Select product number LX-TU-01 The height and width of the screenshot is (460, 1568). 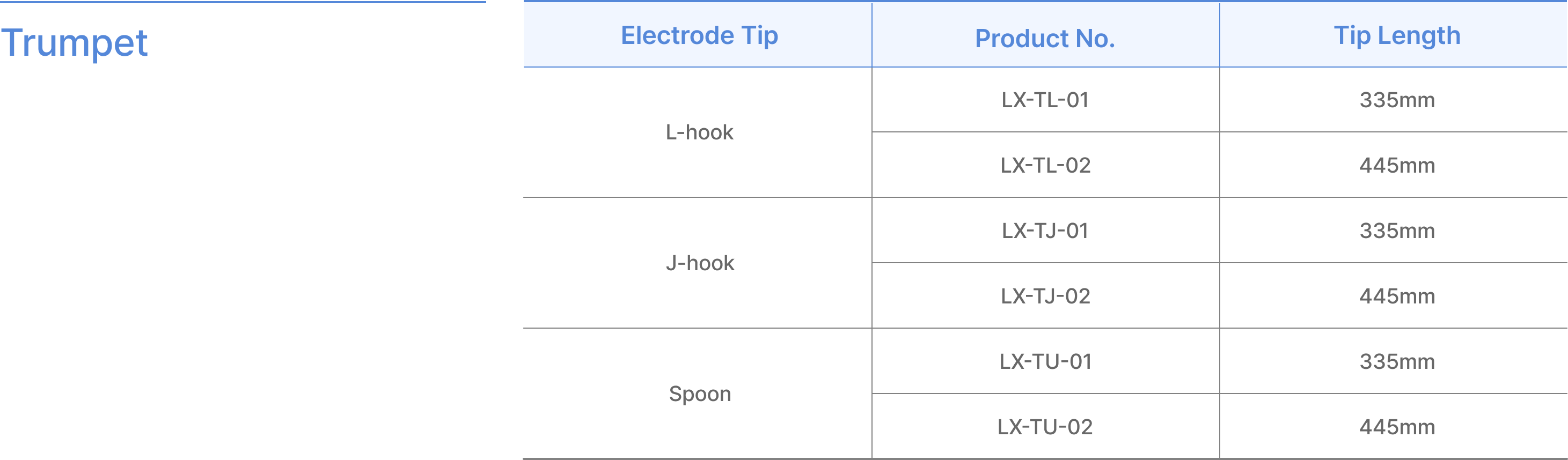click(1045, 361)
